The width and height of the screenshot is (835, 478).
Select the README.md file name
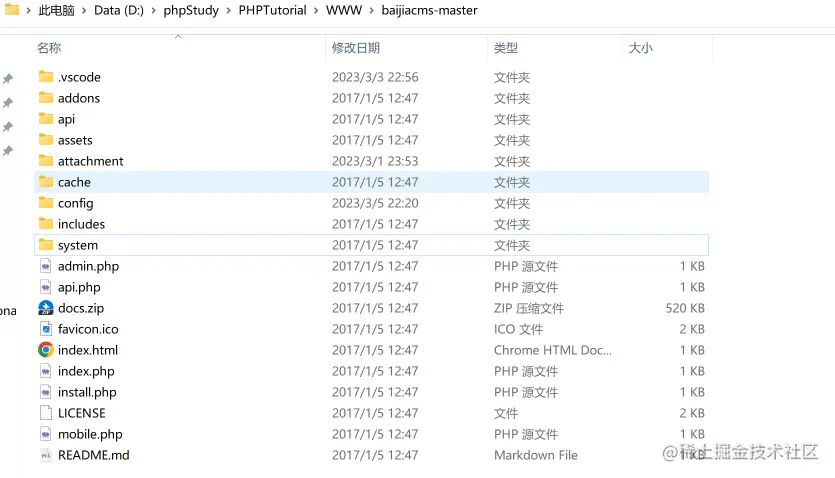pyautogui.click(x=94, y=455)
